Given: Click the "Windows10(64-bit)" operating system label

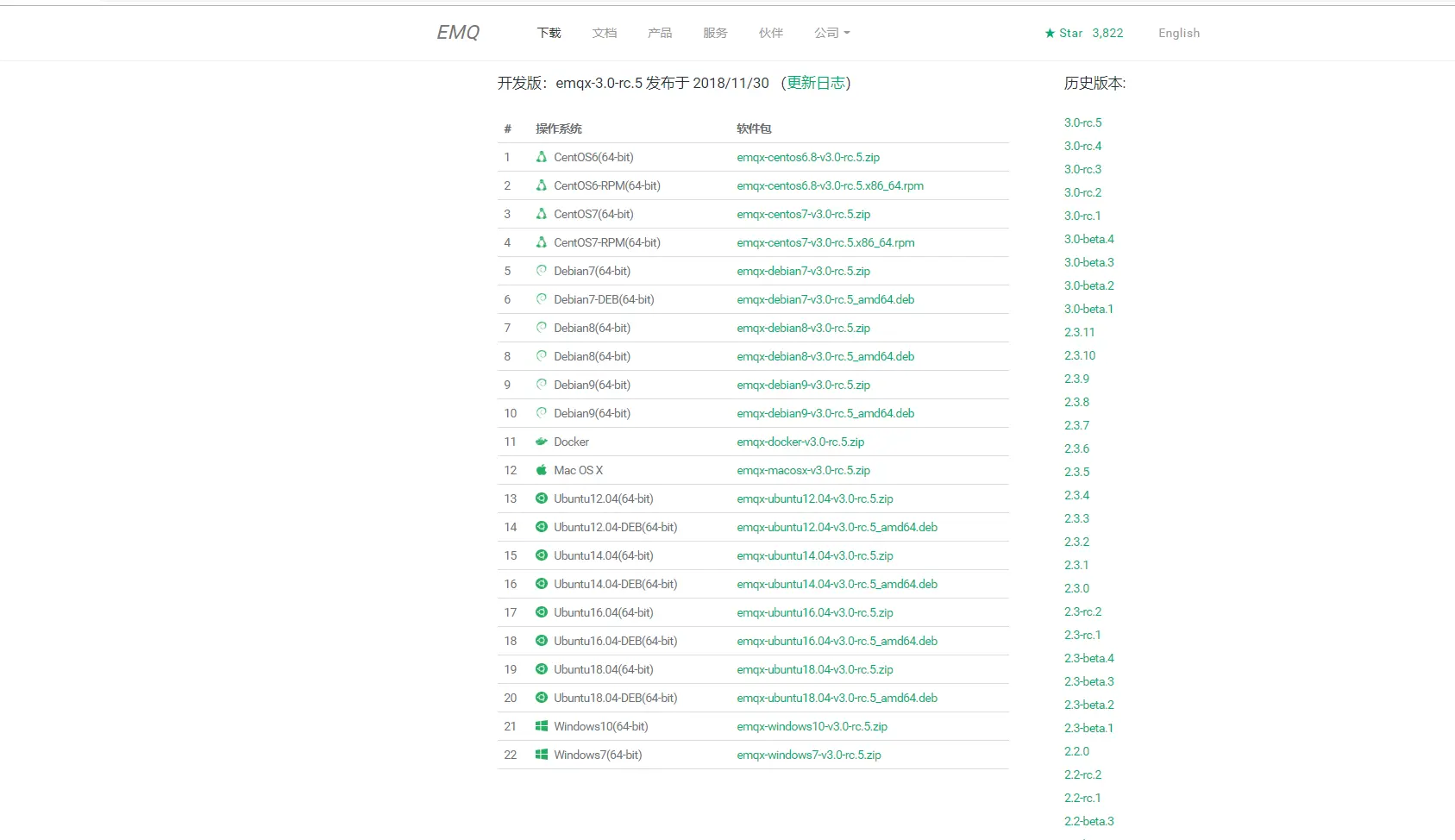Looking at the screenshot, I should (601, 726).
